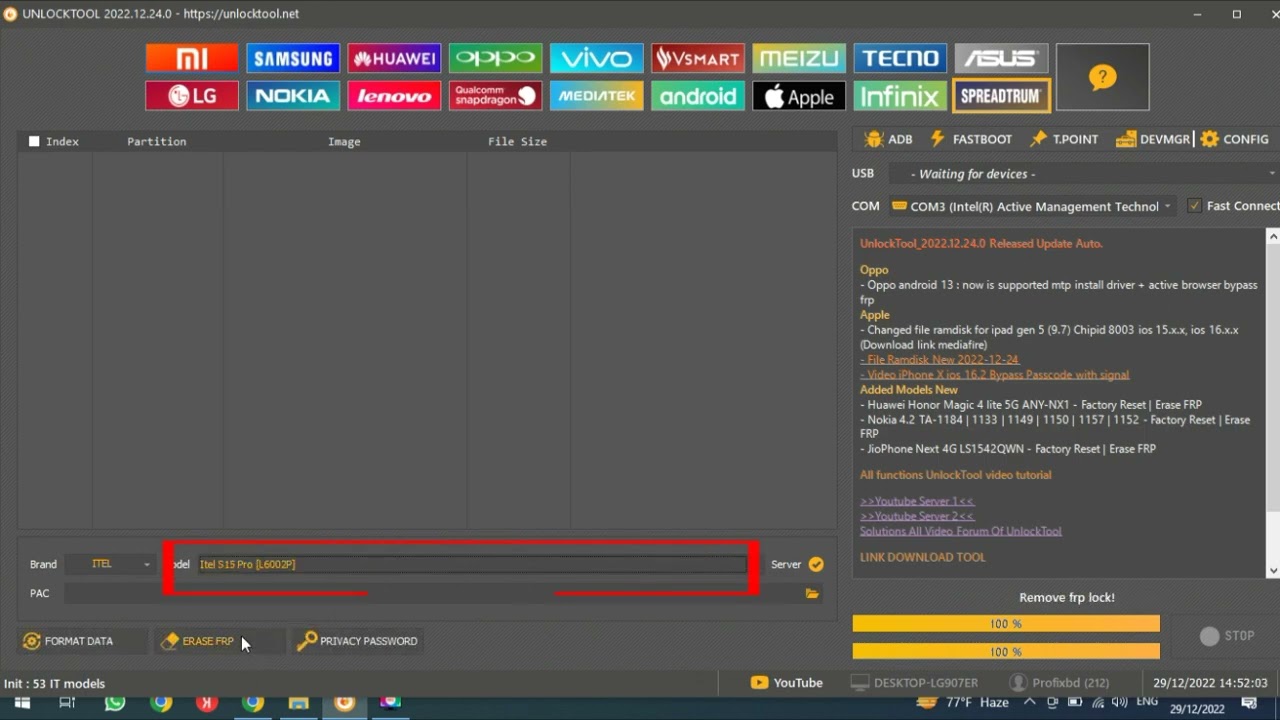Select the Tecno brand logo

[899, 58]
